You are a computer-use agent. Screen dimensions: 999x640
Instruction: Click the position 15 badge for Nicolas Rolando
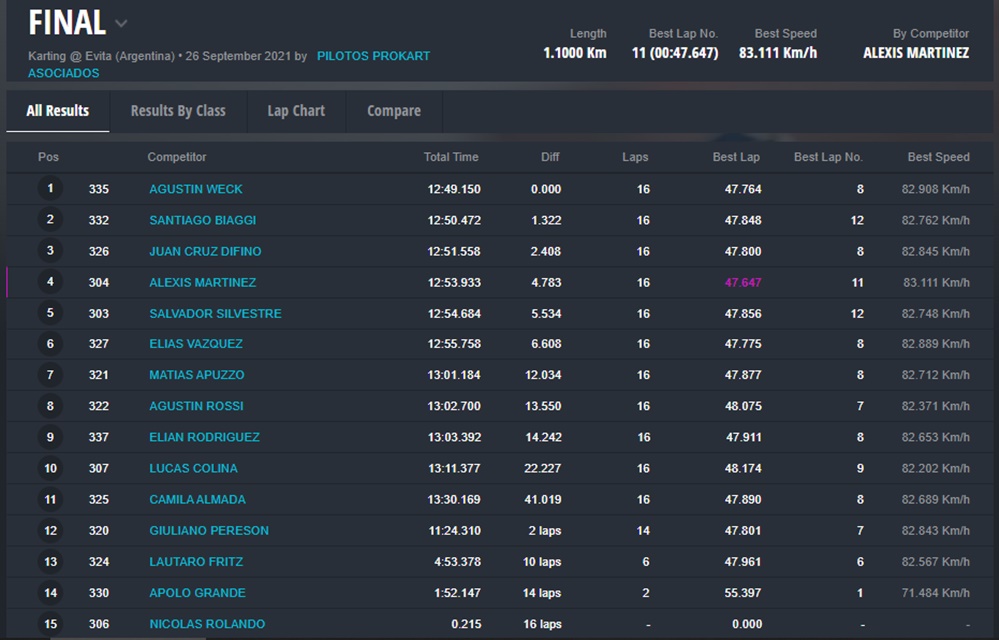pos(50,624)
